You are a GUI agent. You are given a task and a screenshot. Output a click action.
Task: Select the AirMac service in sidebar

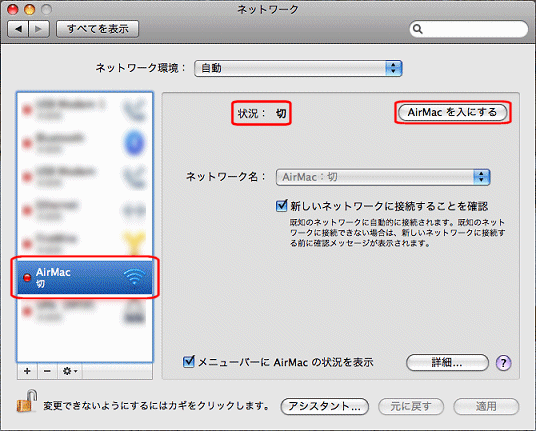tap(85, 278)
